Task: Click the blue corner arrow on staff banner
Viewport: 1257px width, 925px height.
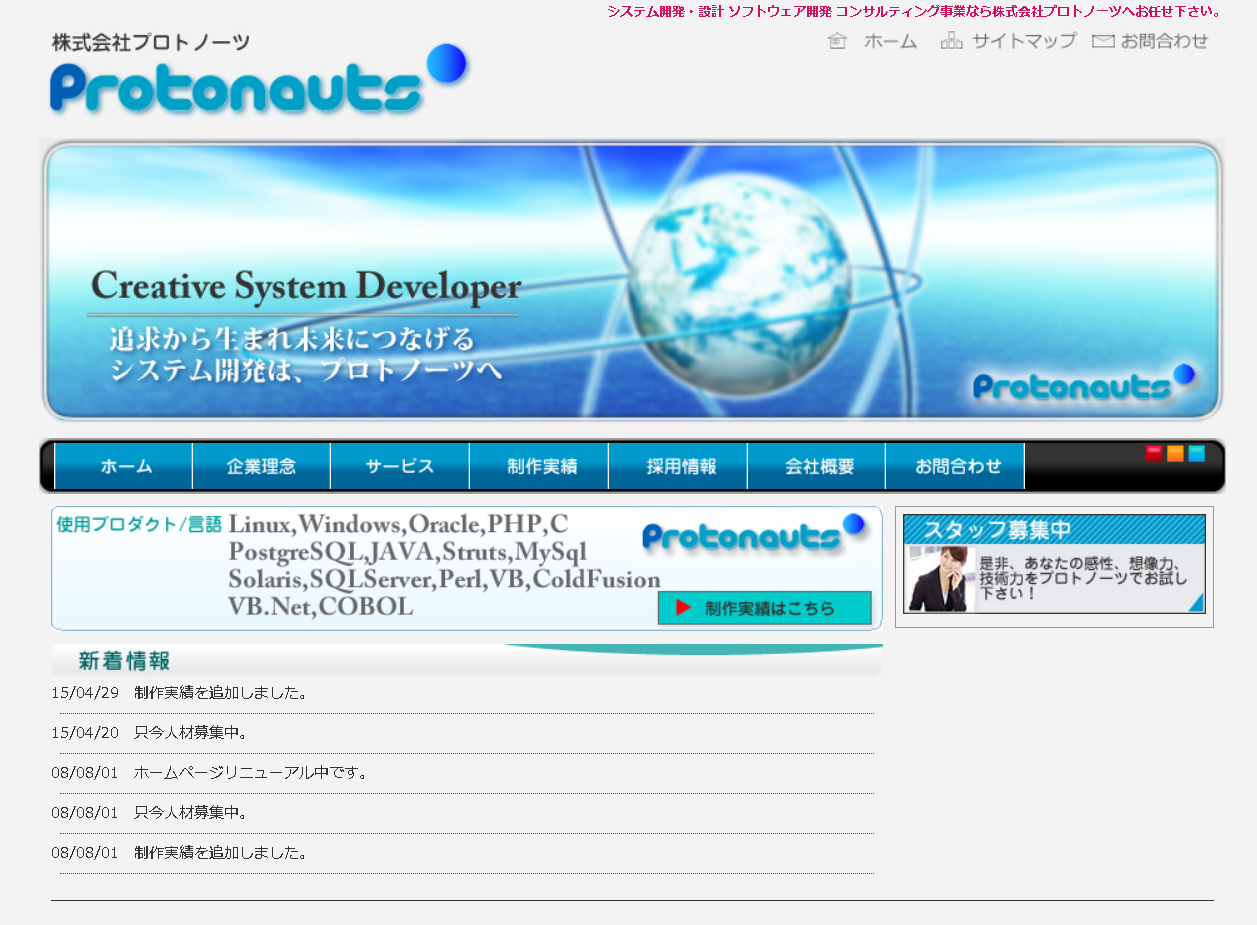Action: point(1196,602)
